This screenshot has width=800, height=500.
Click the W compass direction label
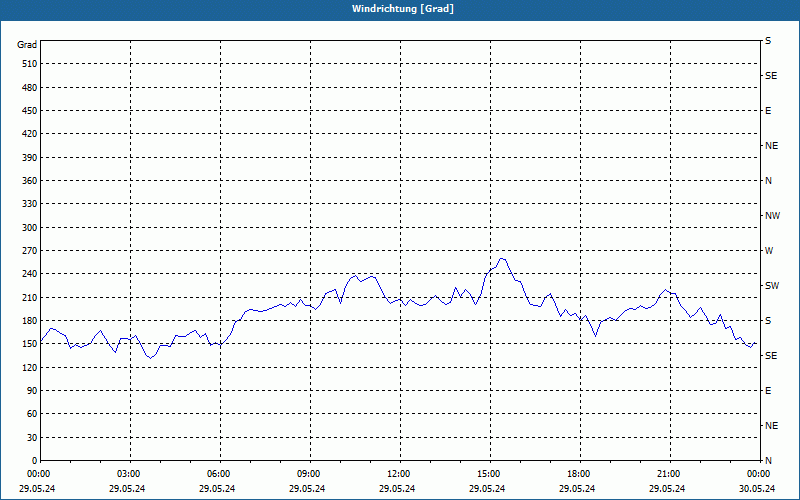(769, 251)
